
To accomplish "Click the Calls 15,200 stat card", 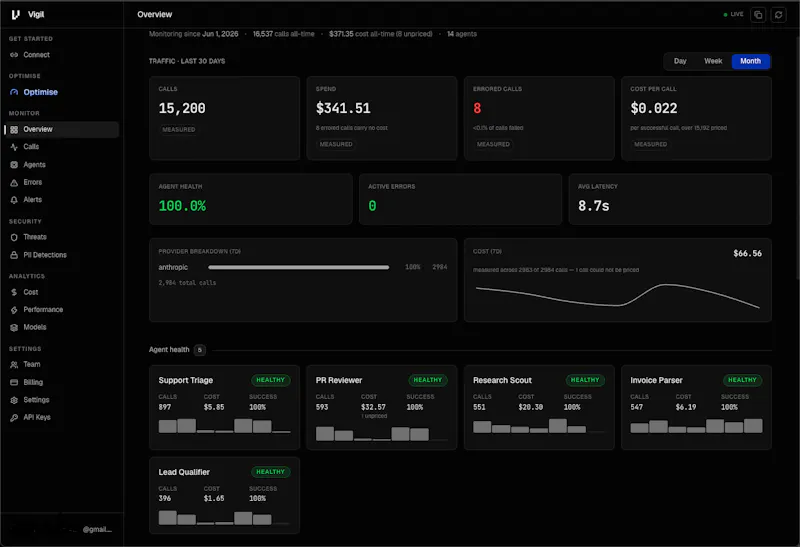I will (x=224, y=118).
